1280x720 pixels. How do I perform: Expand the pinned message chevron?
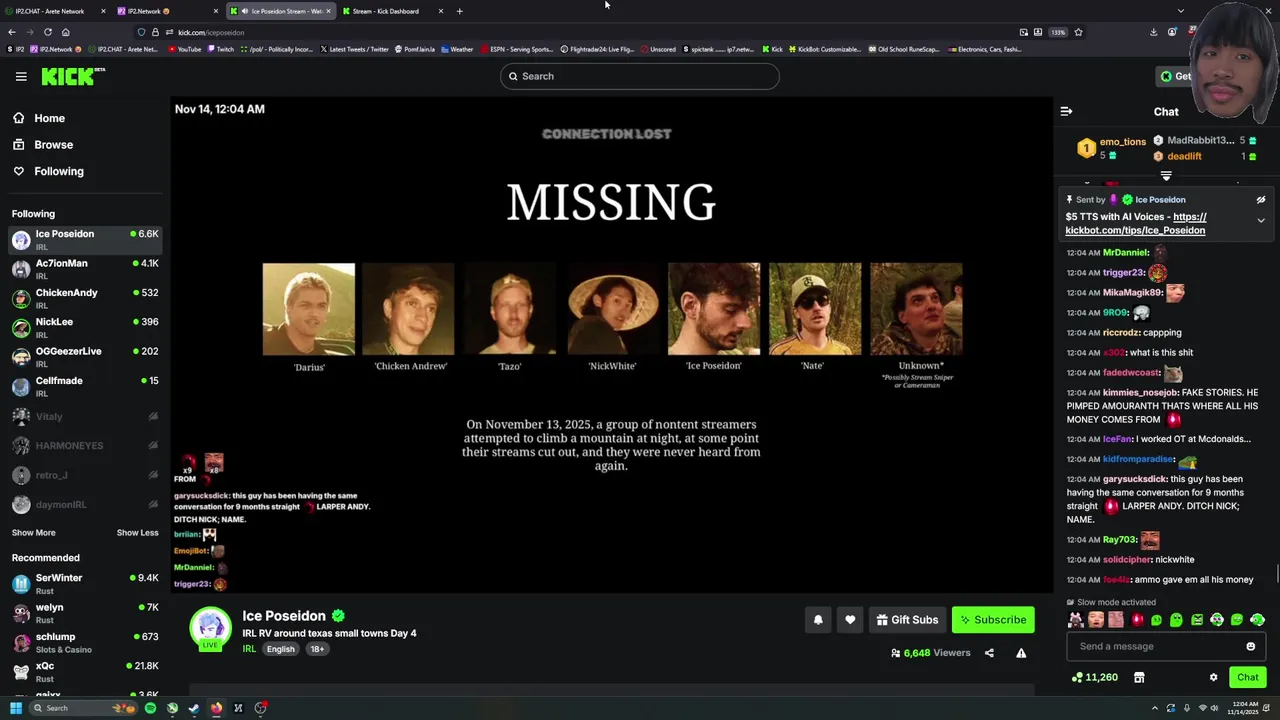[x=1261, y=220]
